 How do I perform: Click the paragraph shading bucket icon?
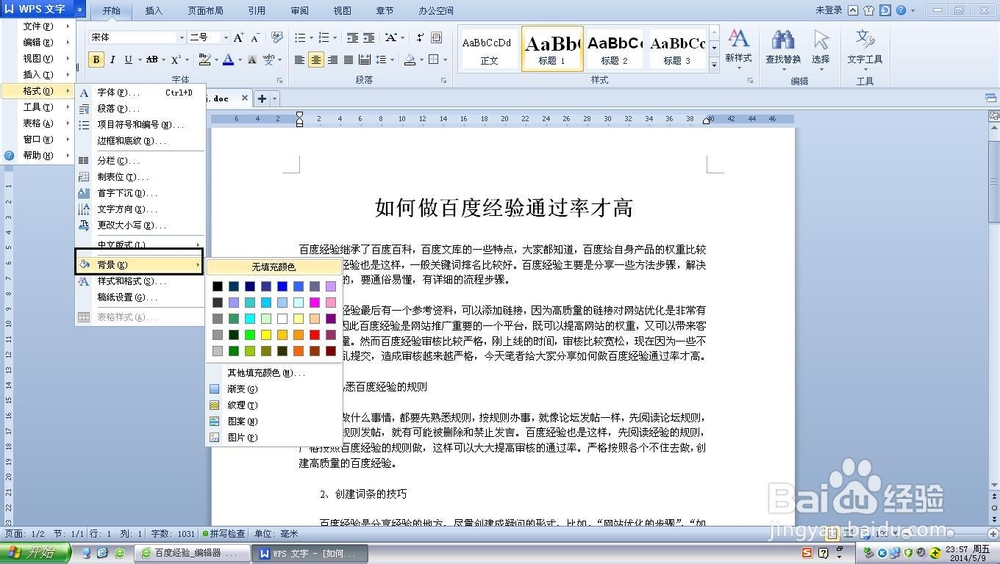(x=410, y=59)
